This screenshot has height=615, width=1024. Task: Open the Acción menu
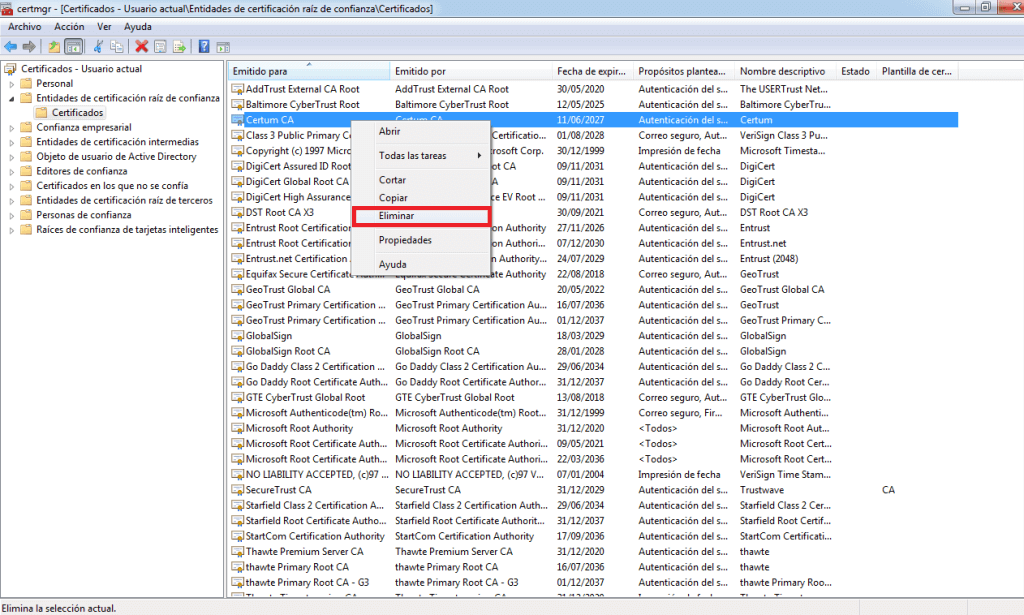[x=69, y=27]
